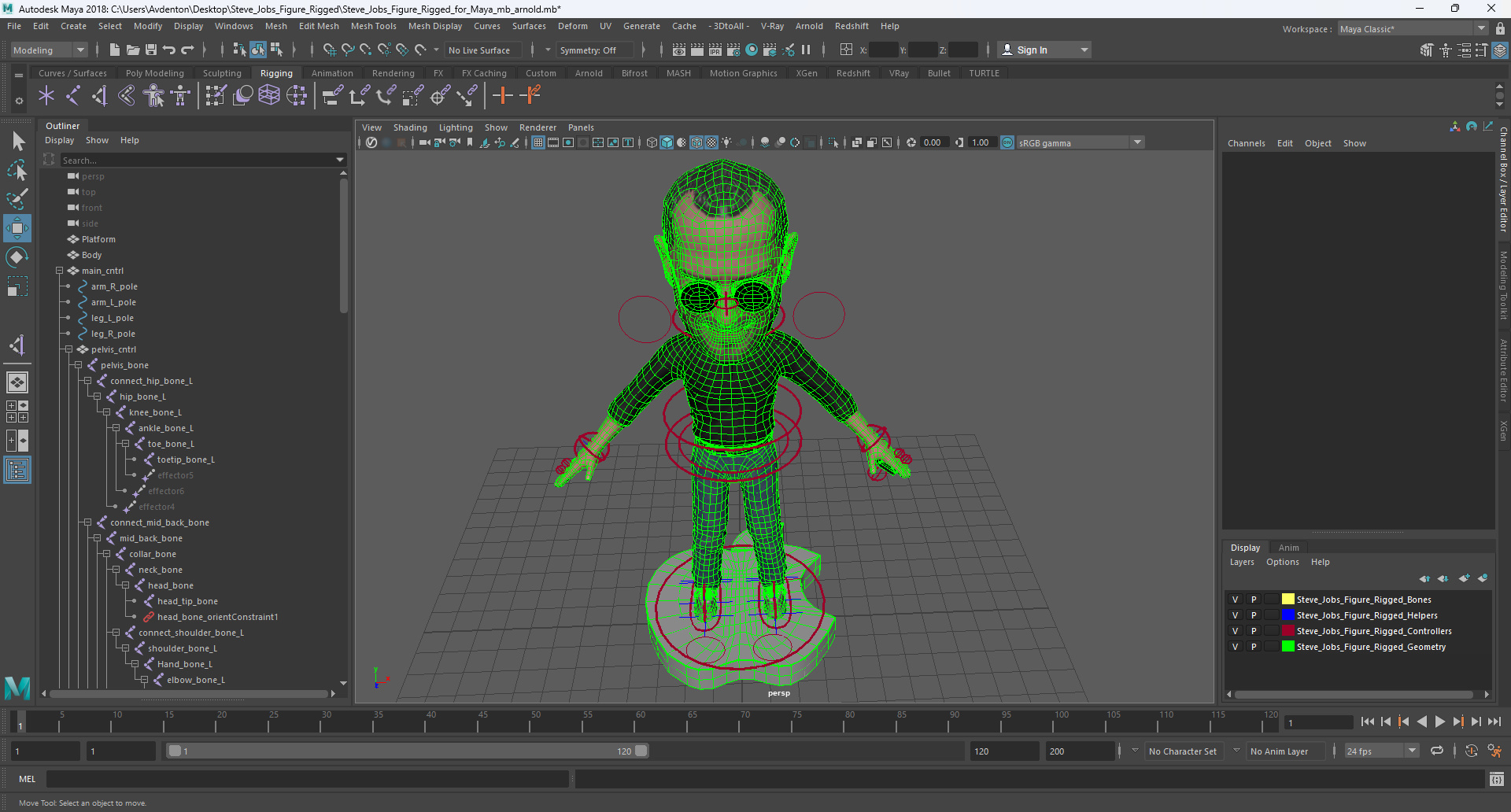Open the Maya Classic workspace dropdown
1511x812 pixels.
pyautogui.click(x=1413, y=28)
